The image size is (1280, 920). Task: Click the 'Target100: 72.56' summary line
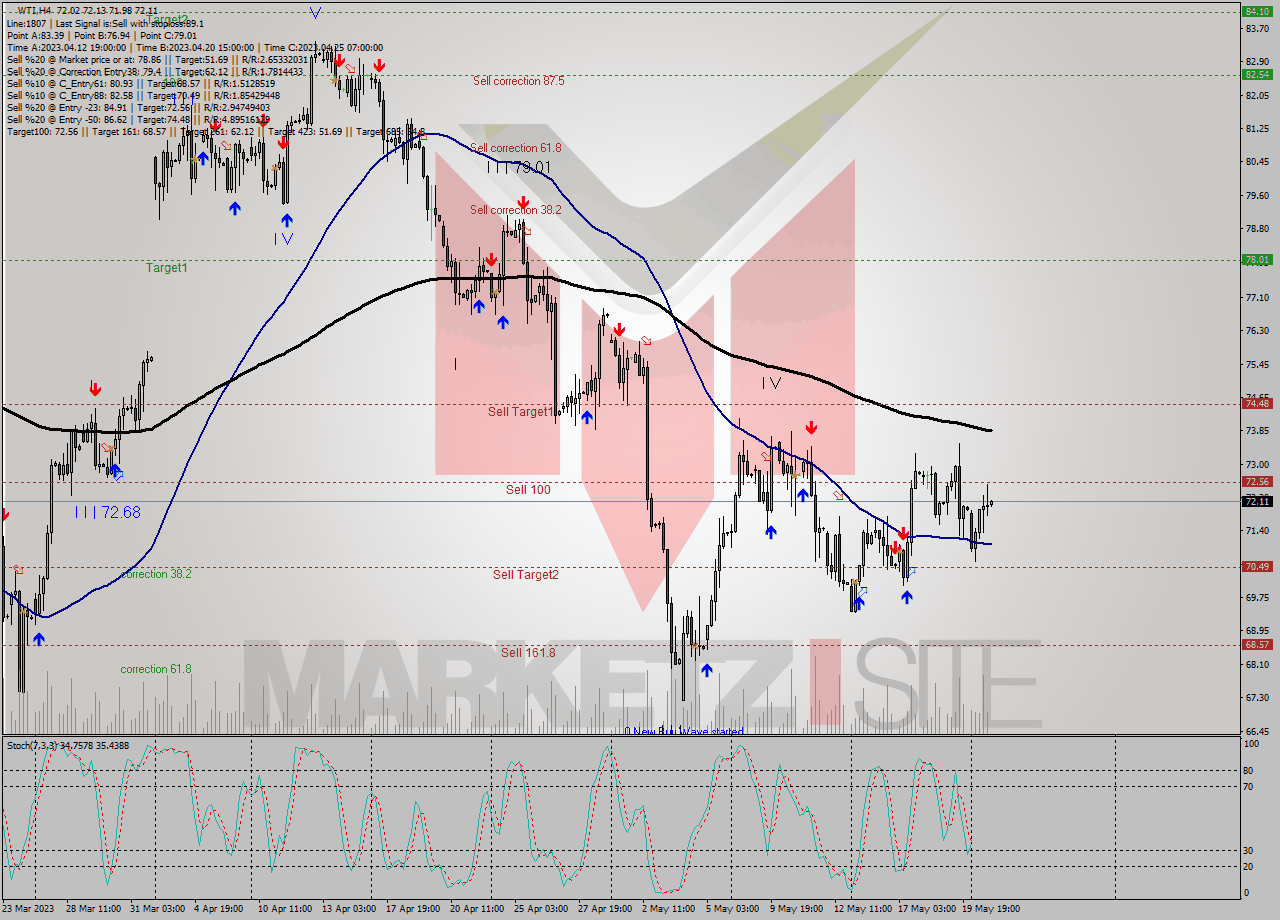click(215, 131)
